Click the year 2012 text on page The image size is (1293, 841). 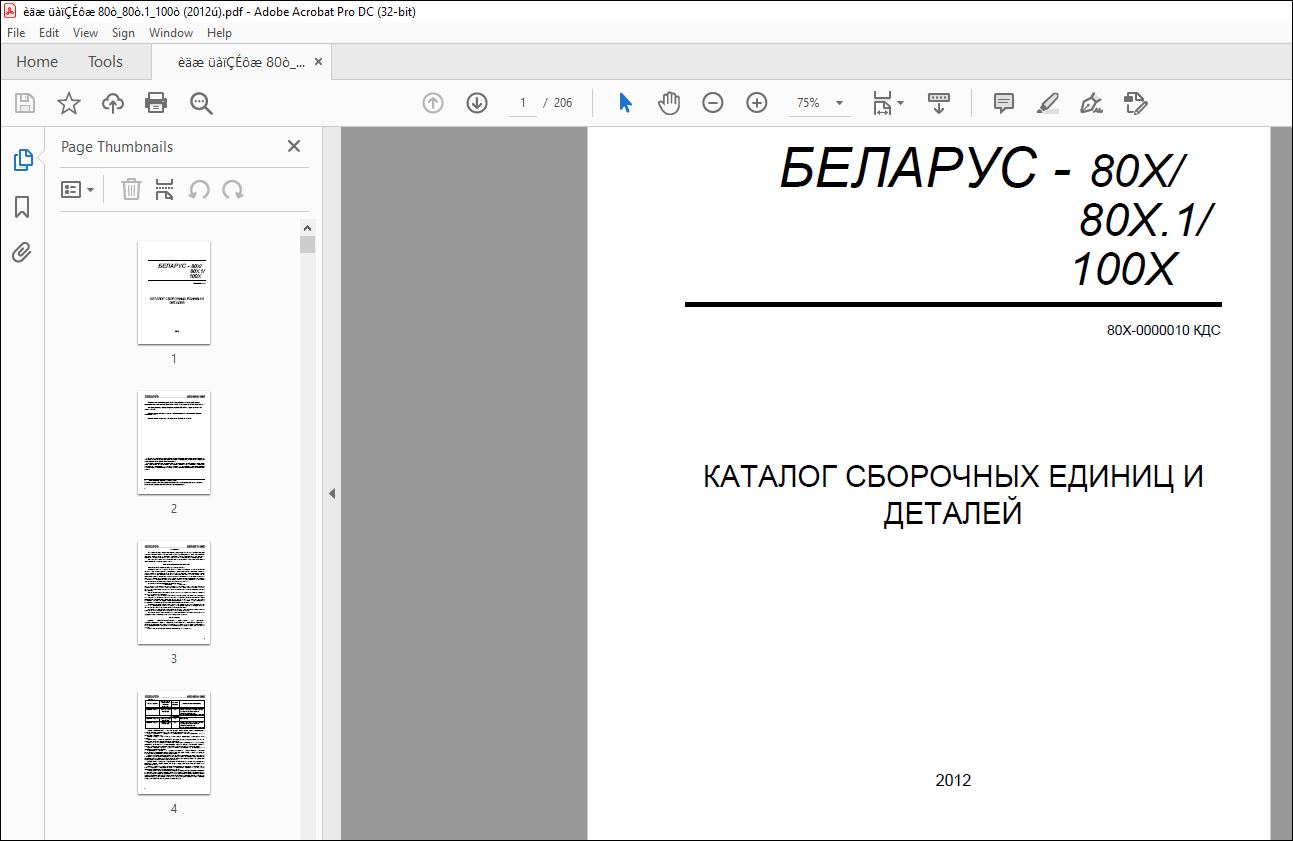point(953,781)
